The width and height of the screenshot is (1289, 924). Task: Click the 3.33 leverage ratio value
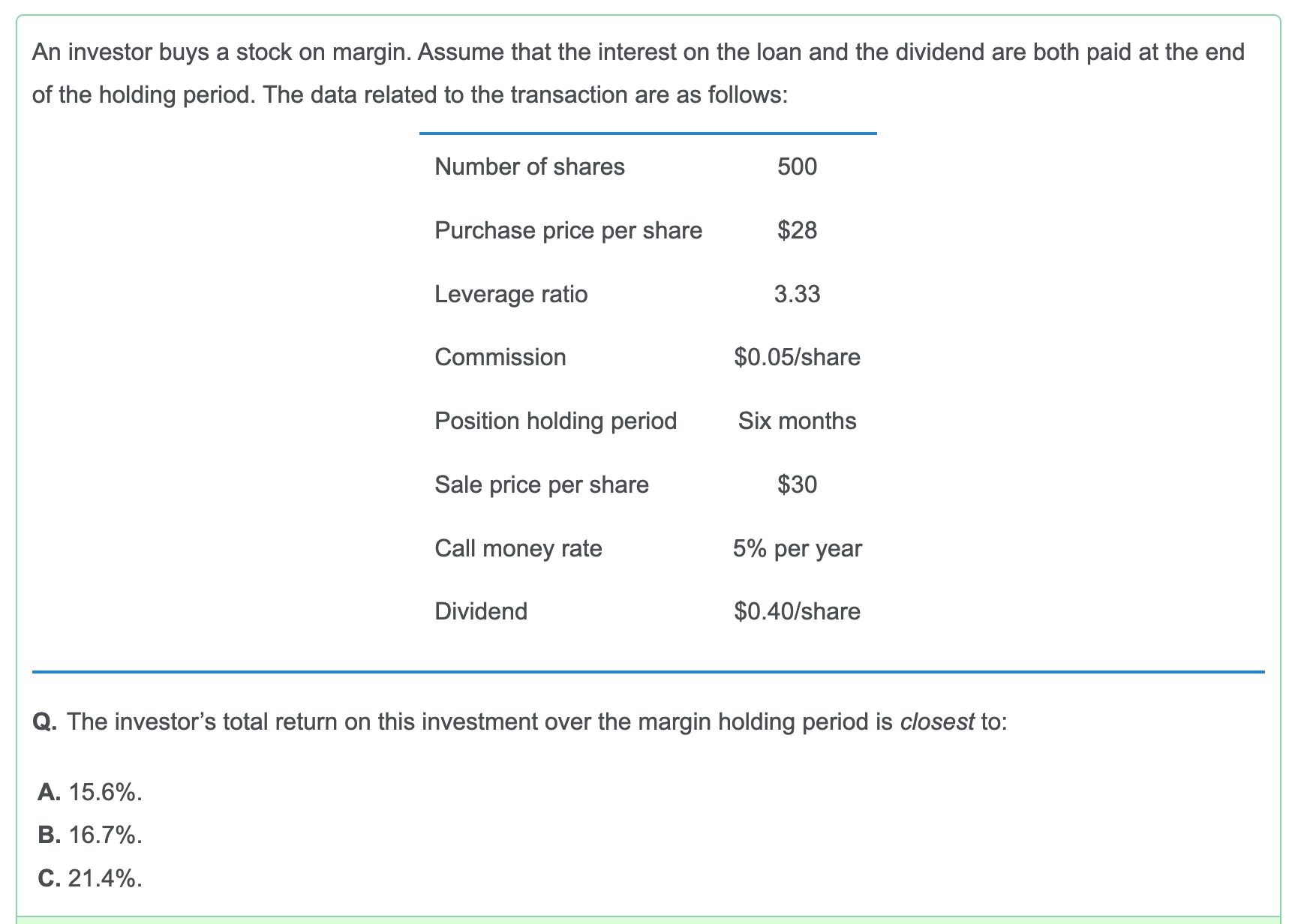pyautogui.click(x=797, y=293)
